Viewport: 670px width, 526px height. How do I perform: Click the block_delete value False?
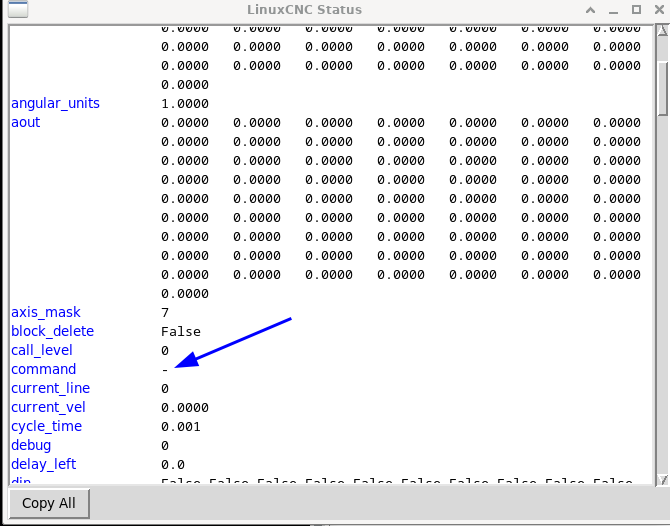[x=181, y=332]
